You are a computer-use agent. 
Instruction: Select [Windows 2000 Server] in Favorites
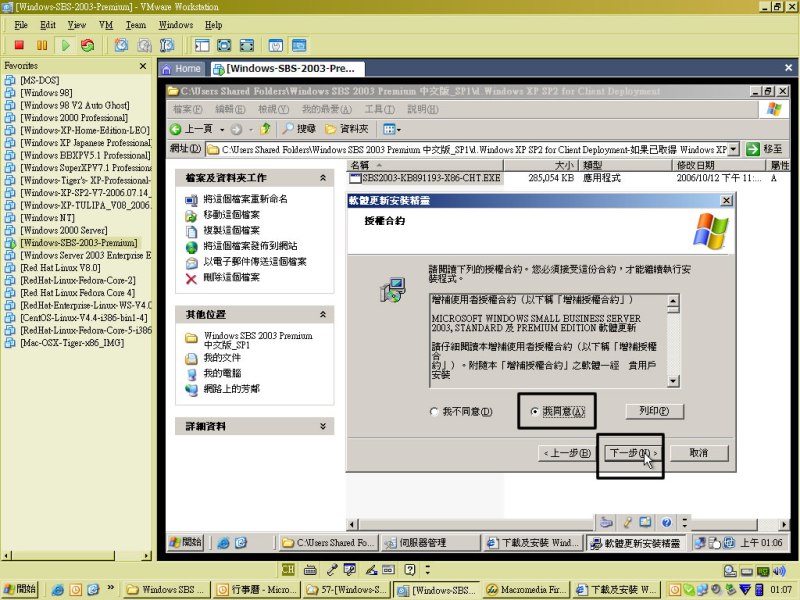coord(64,230)
